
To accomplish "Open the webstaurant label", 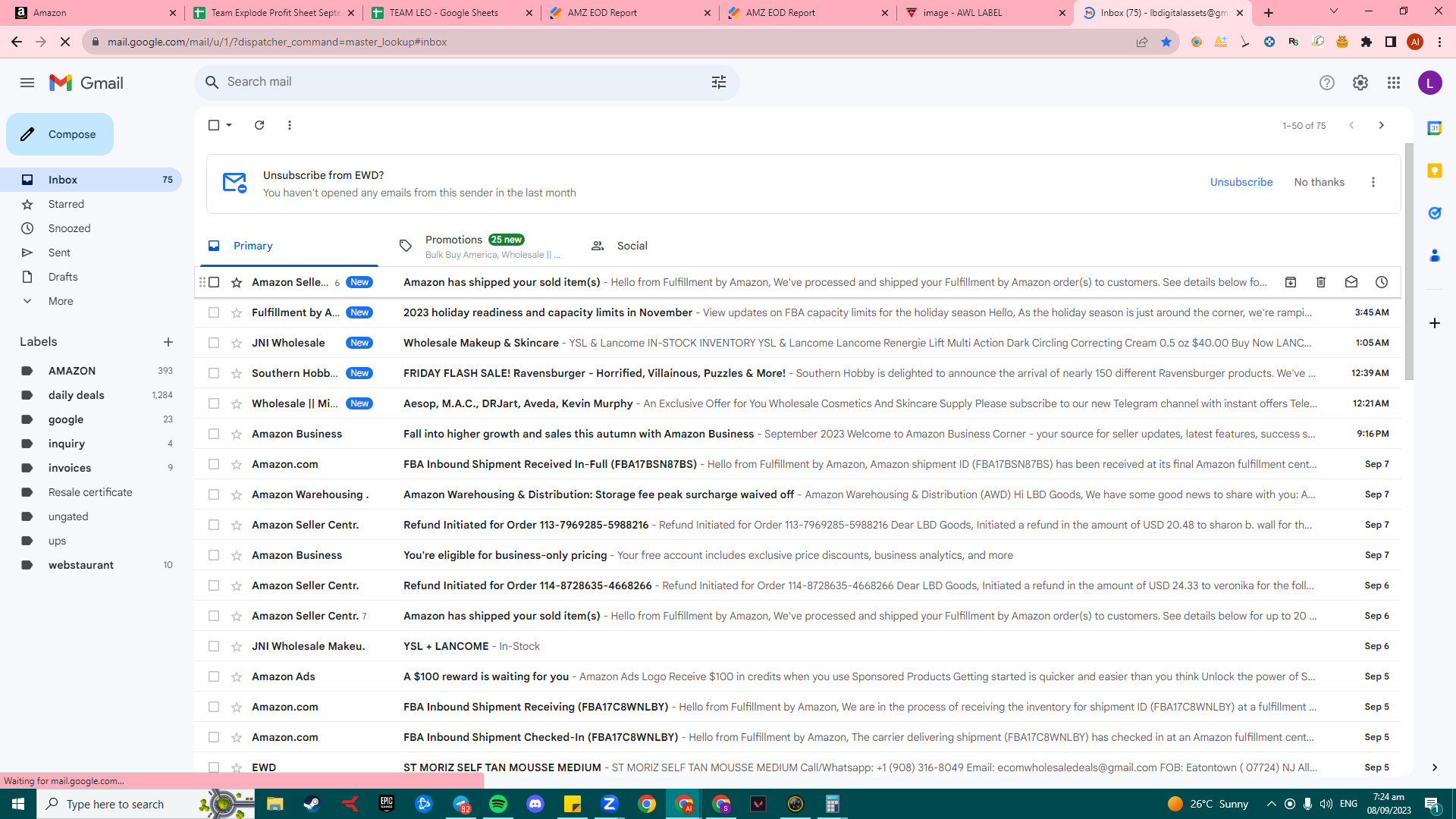I will (x=91, y=565).
